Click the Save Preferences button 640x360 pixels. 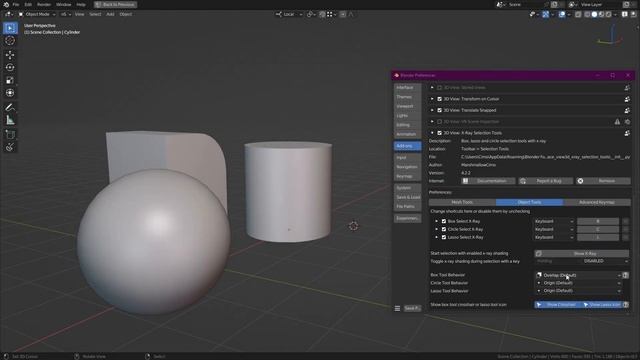click(412, 308)
